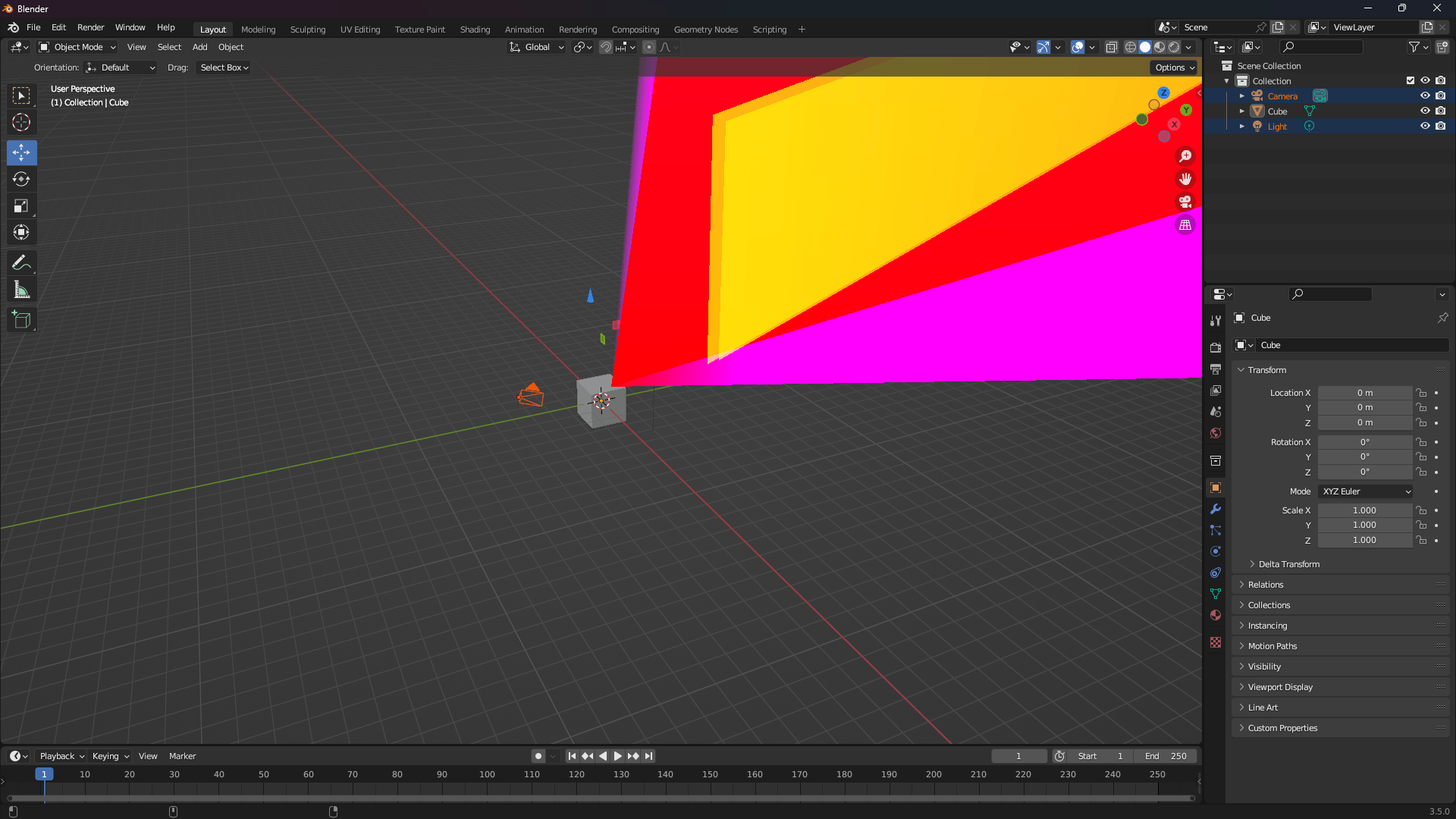Select the Rotate tool
Viewport: 1456px width, 819px height.
(x=21, y=179)
